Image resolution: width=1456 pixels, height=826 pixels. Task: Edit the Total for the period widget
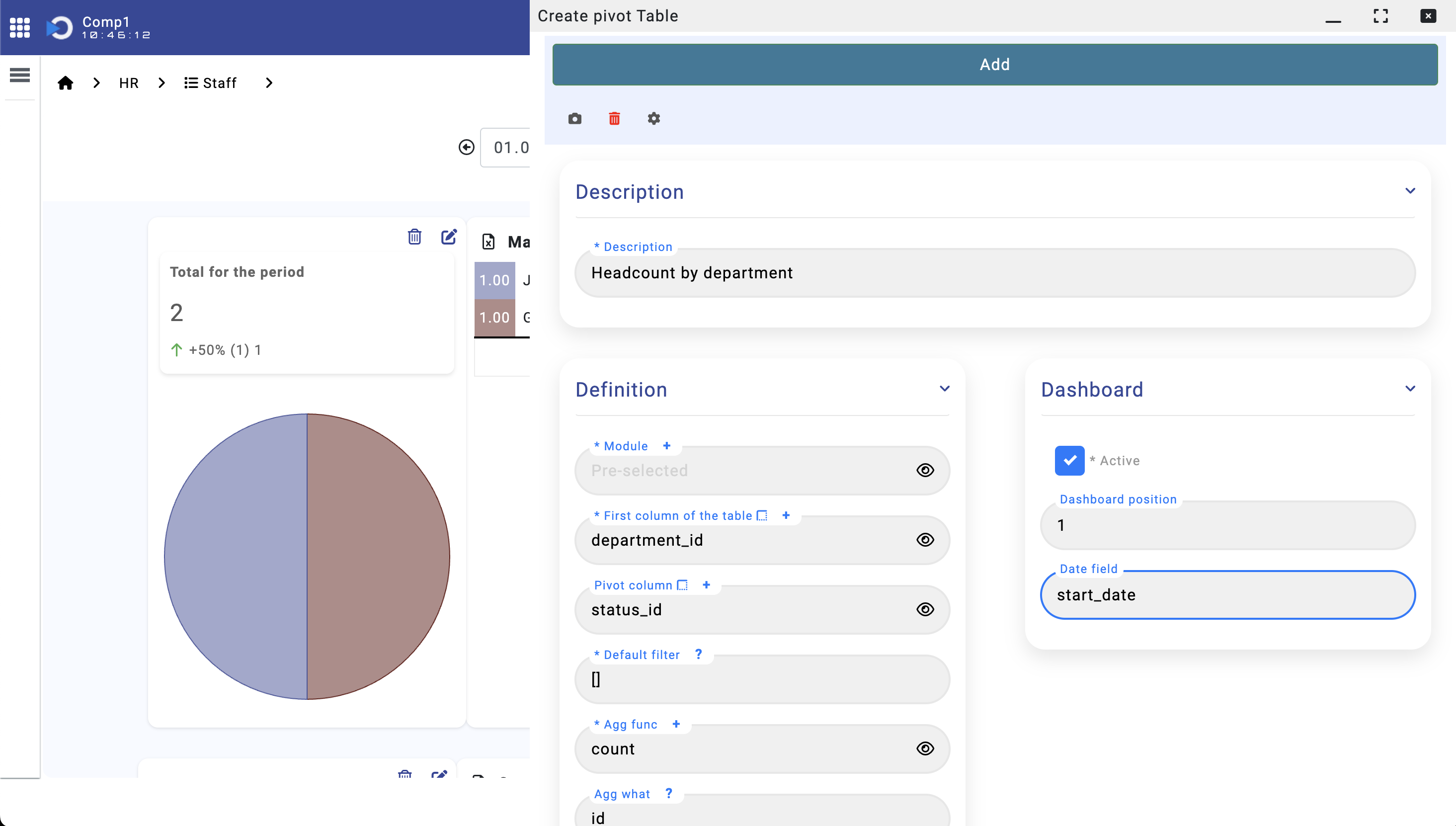(449, 237)
